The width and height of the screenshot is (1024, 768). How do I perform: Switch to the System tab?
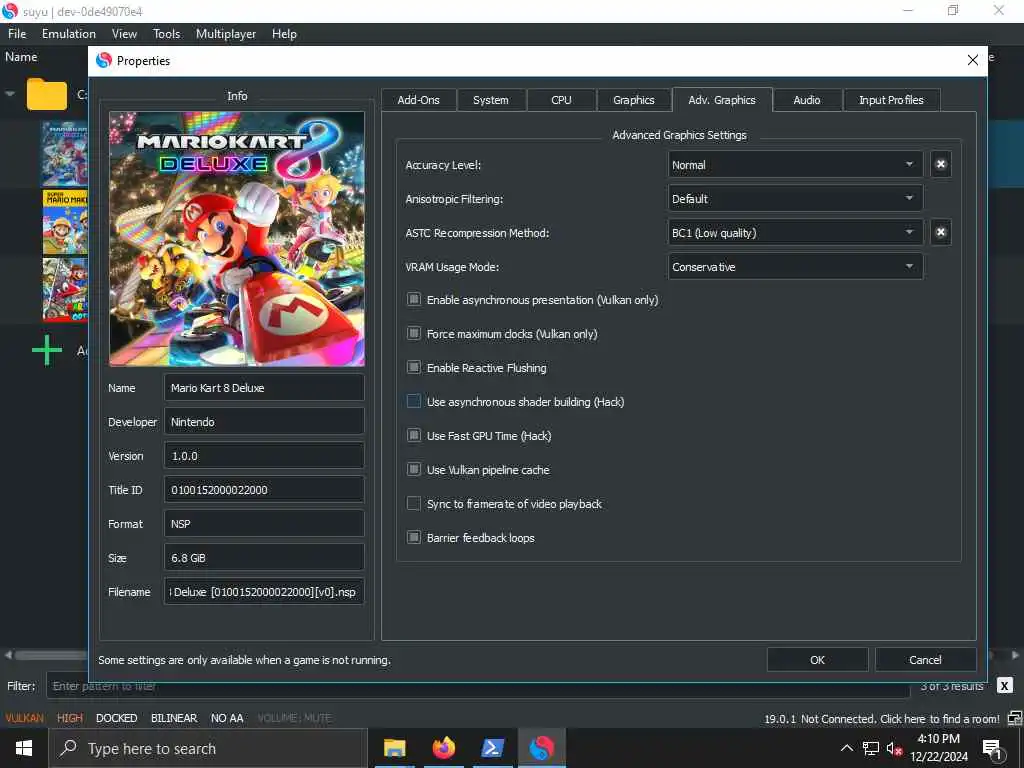[x=490, y=100]
